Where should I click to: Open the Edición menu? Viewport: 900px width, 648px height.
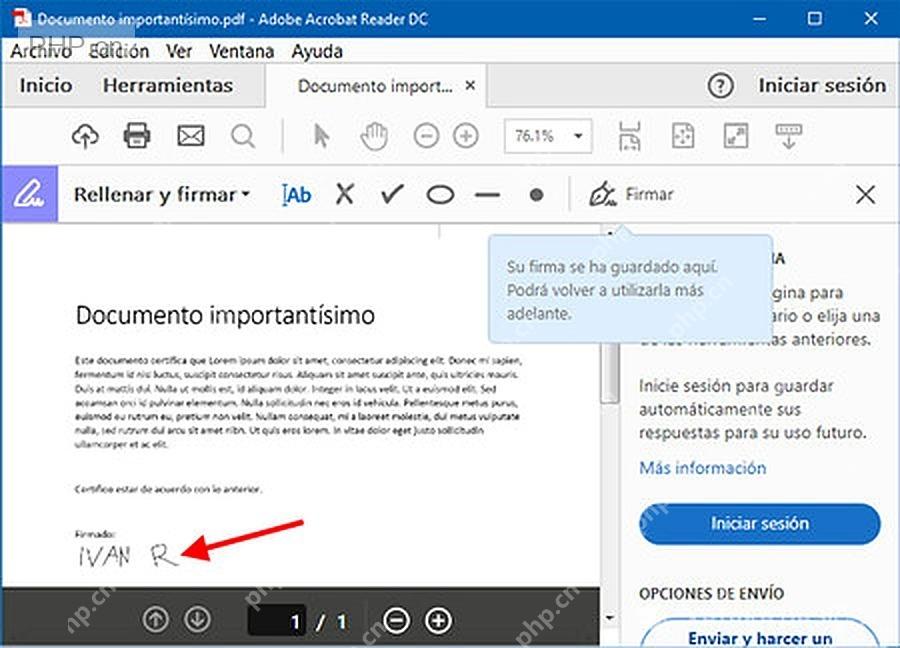(119, 51)
